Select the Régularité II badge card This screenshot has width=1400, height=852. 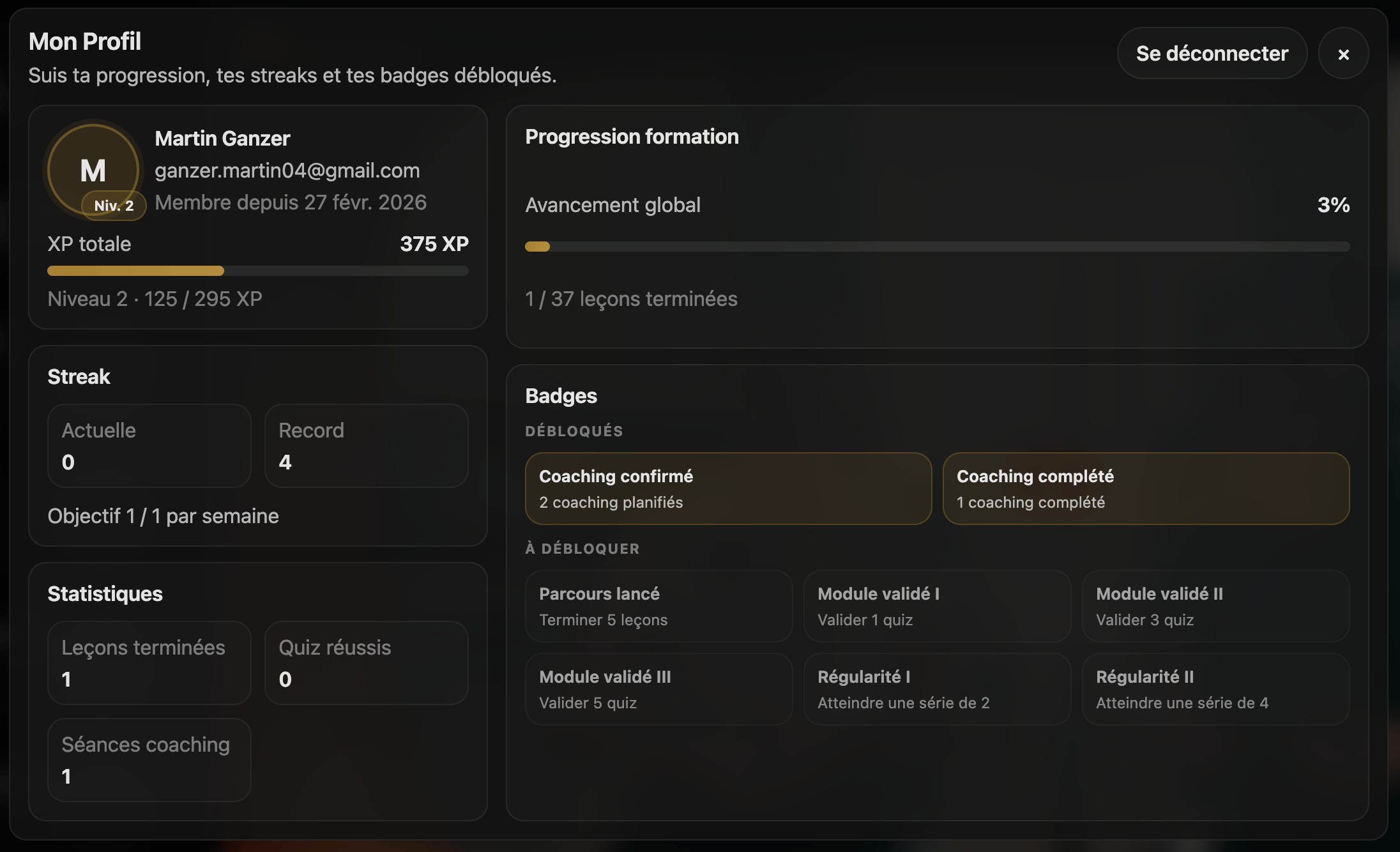pyautogui.click(x=1215, y=689)
